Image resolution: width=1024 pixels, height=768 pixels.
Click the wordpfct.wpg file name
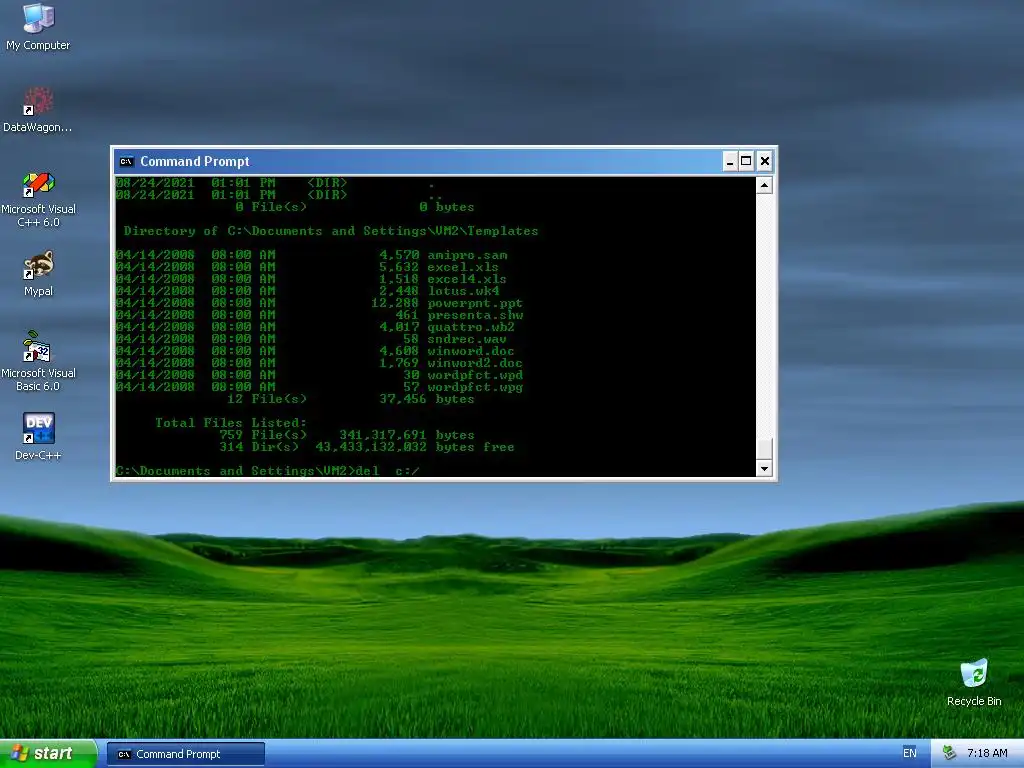tap(475, 387)
